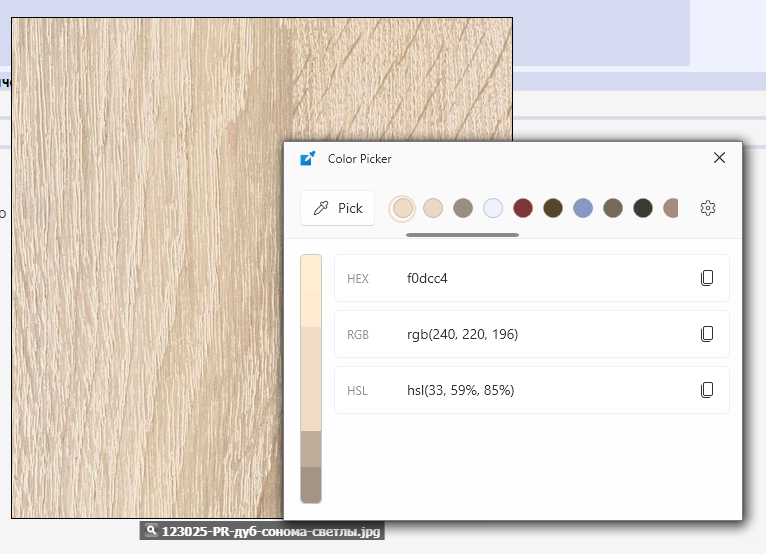Viewport: 766px width, 554px height.
Task: Click the wood texture image preview
Action: pyautogui.click(x=148, y=268)
